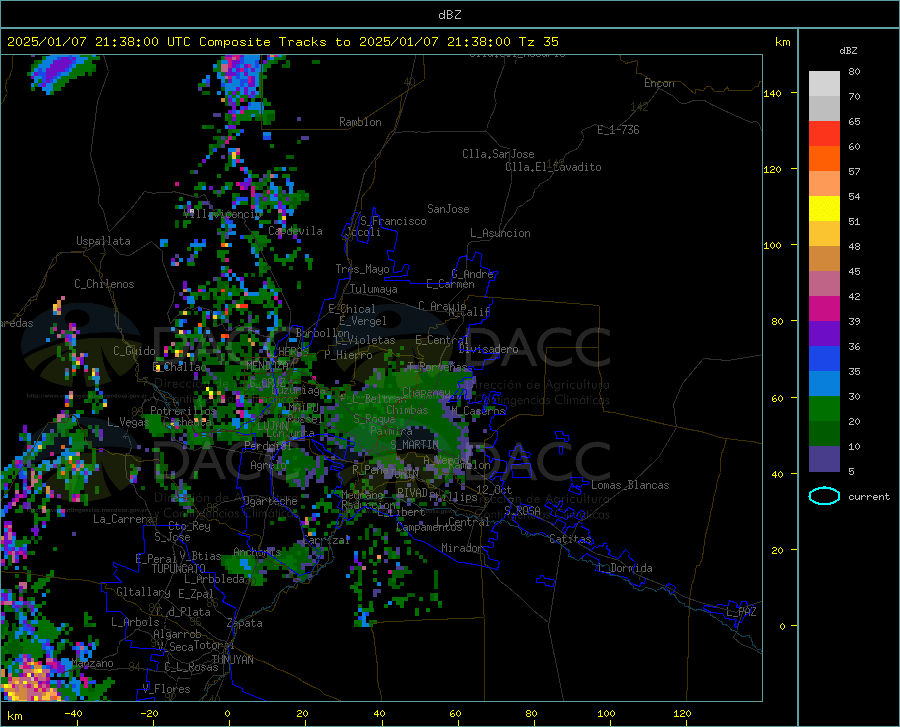Click the L_Asuncion map label
This screenshot has height=727, width=900.
pyautogui.click(x=500, y=233)
